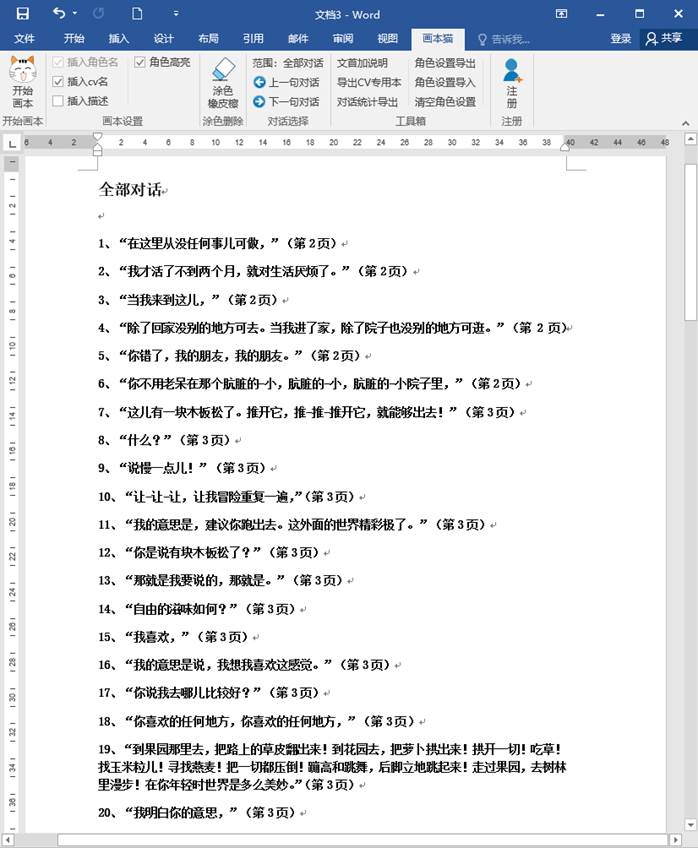Click 清空角色设置 button
Image resolution: width=698 pixels, height=848 pixels.
(445, 102)
